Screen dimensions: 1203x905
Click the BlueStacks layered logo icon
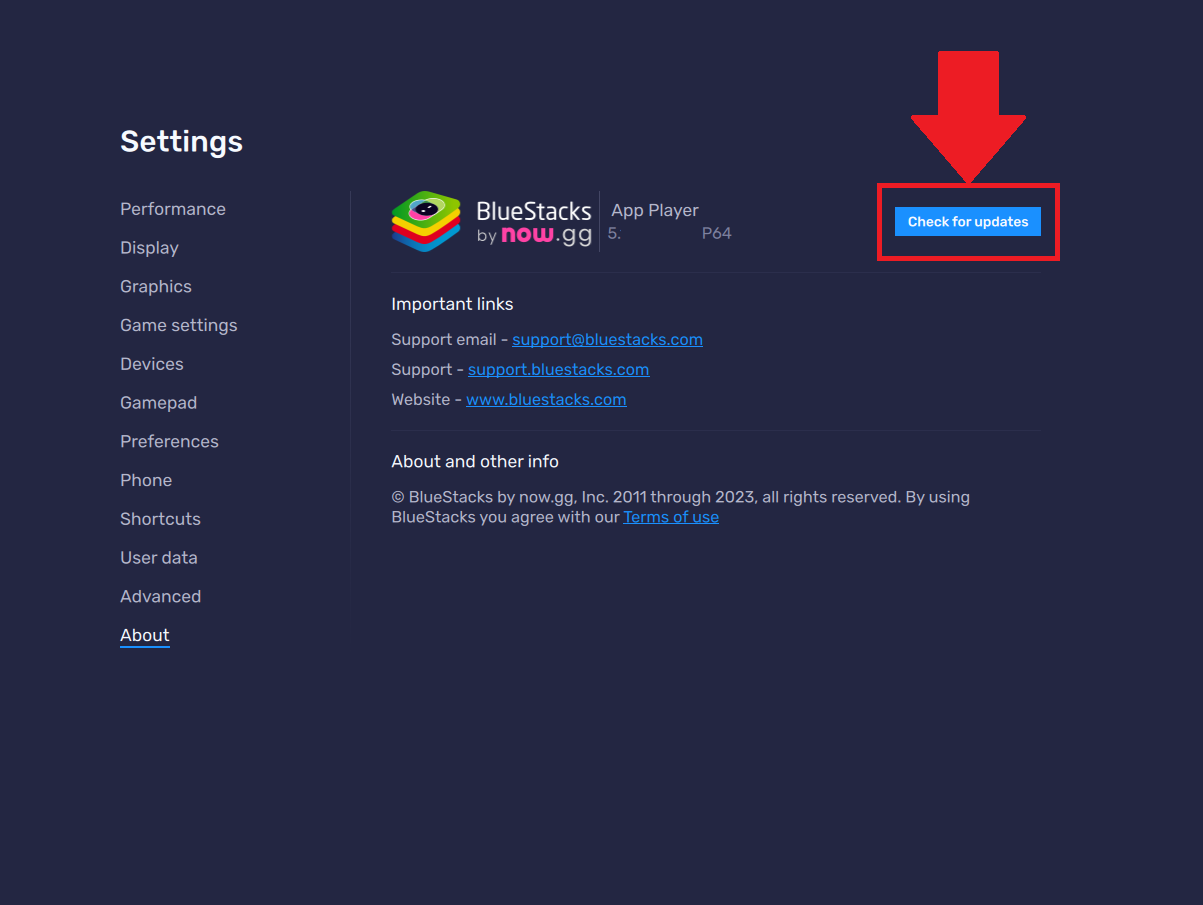[x=426, y=221]
